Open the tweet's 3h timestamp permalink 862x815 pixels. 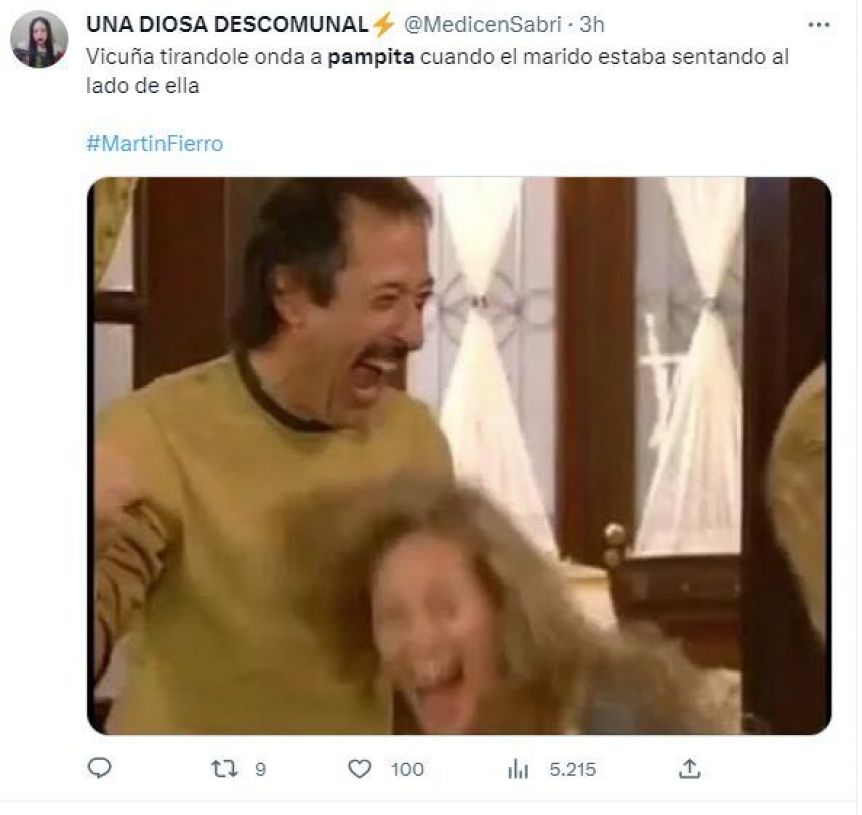point(592,25)
